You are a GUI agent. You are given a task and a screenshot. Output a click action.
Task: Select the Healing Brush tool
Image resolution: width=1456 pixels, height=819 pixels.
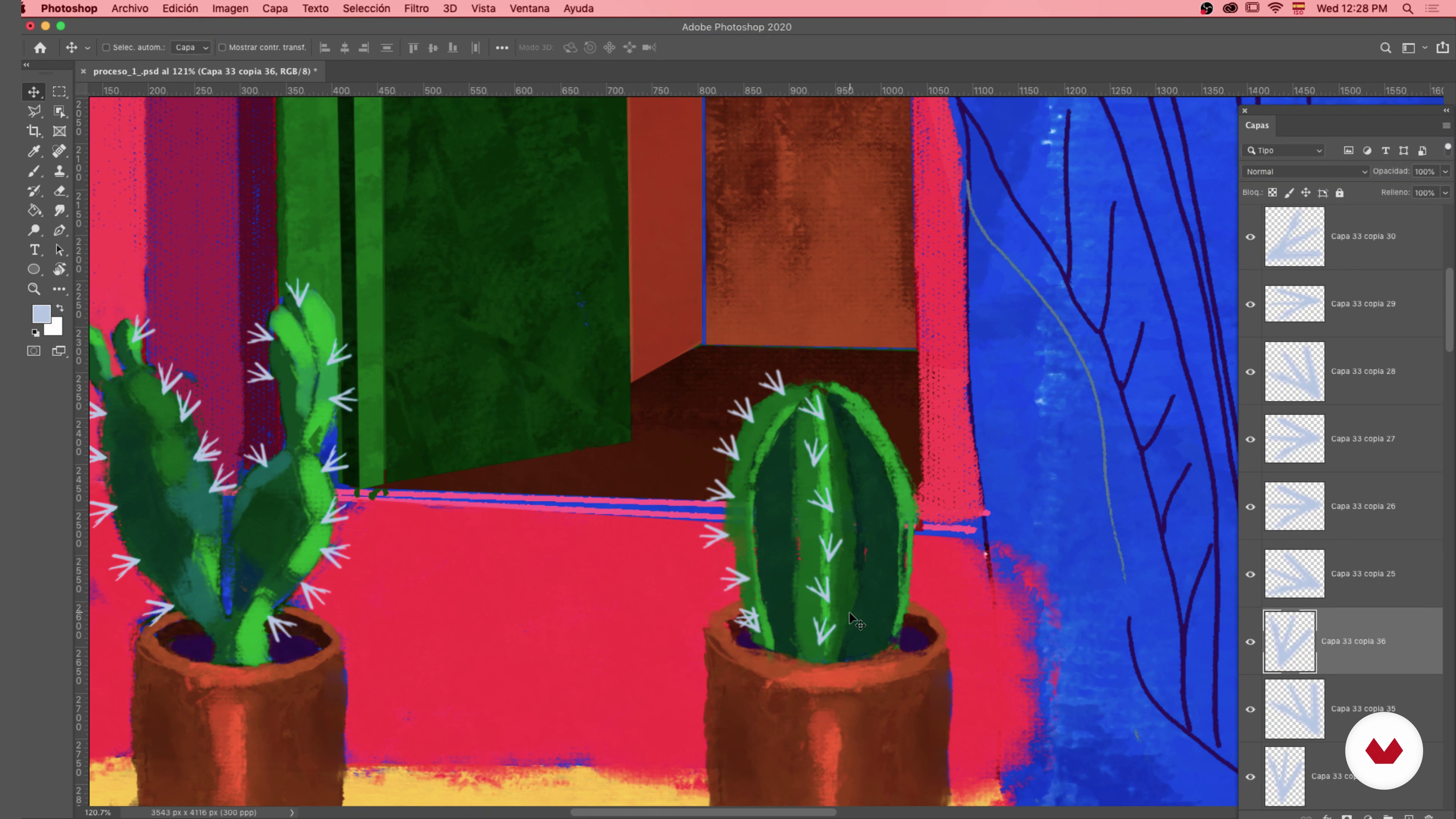coord(60,151)
